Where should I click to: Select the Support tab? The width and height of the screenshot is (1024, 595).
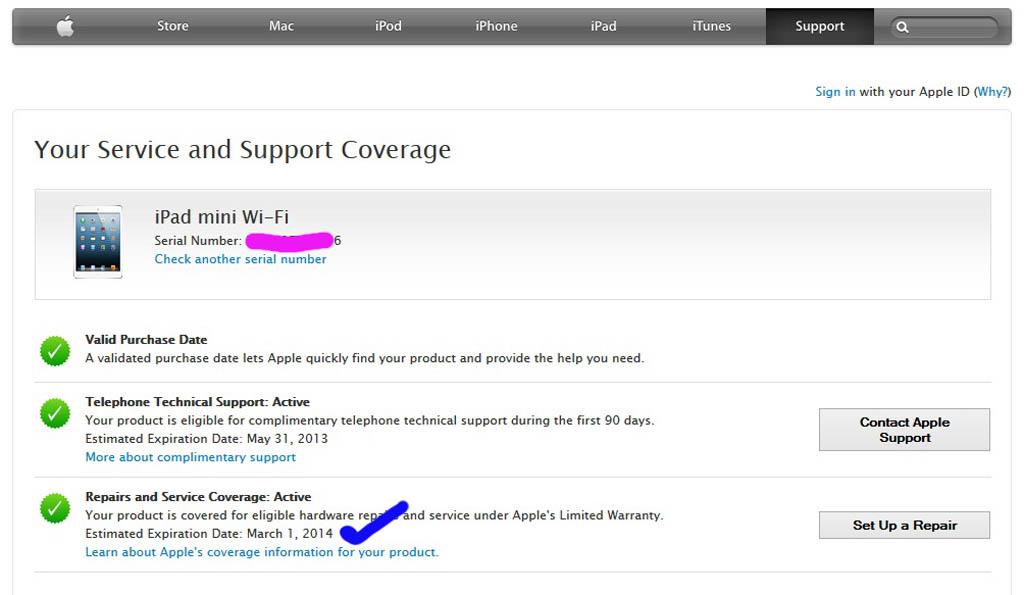click(820, 26)
